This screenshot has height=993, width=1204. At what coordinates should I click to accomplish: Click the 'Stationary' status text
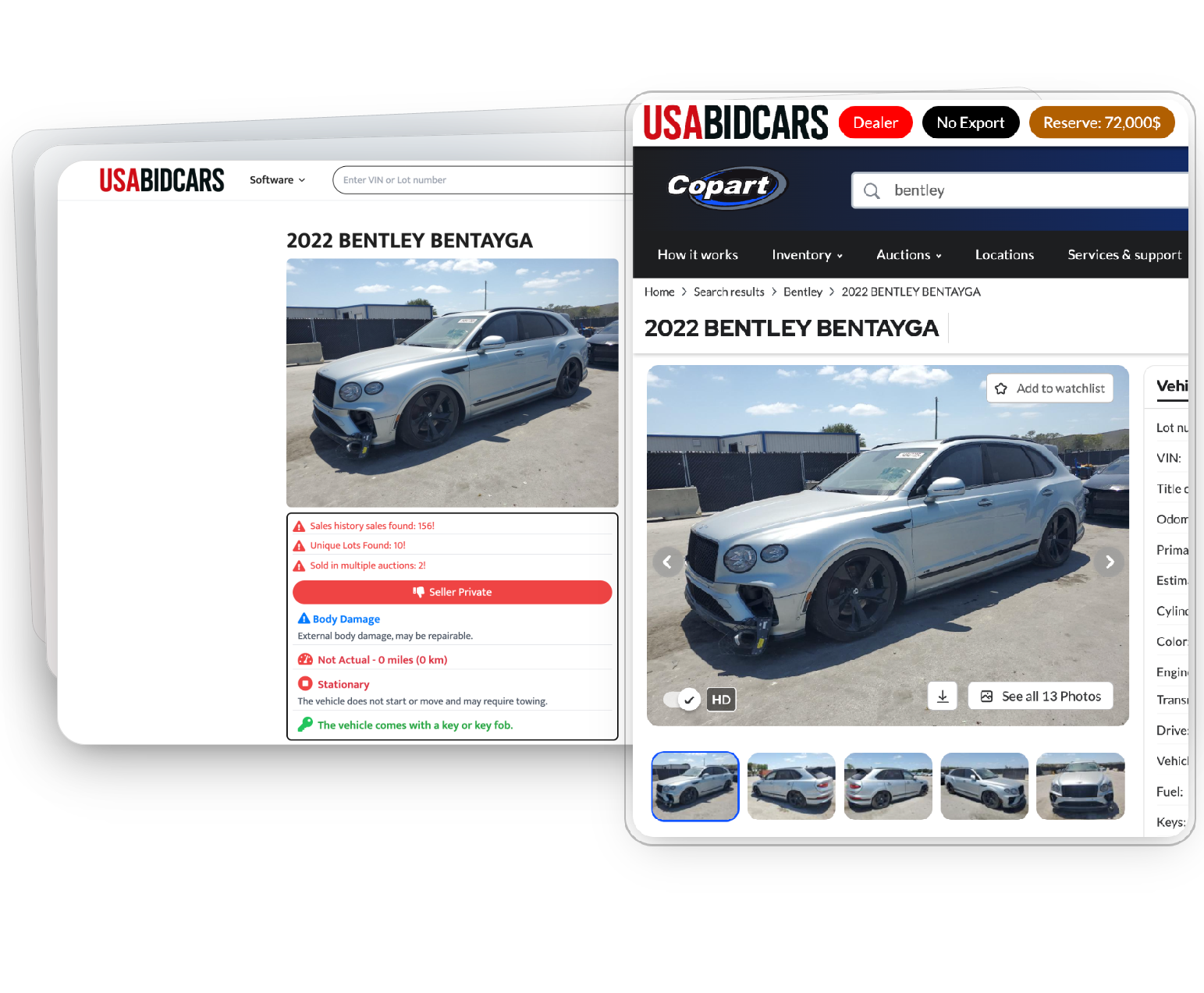pos(343,685)
